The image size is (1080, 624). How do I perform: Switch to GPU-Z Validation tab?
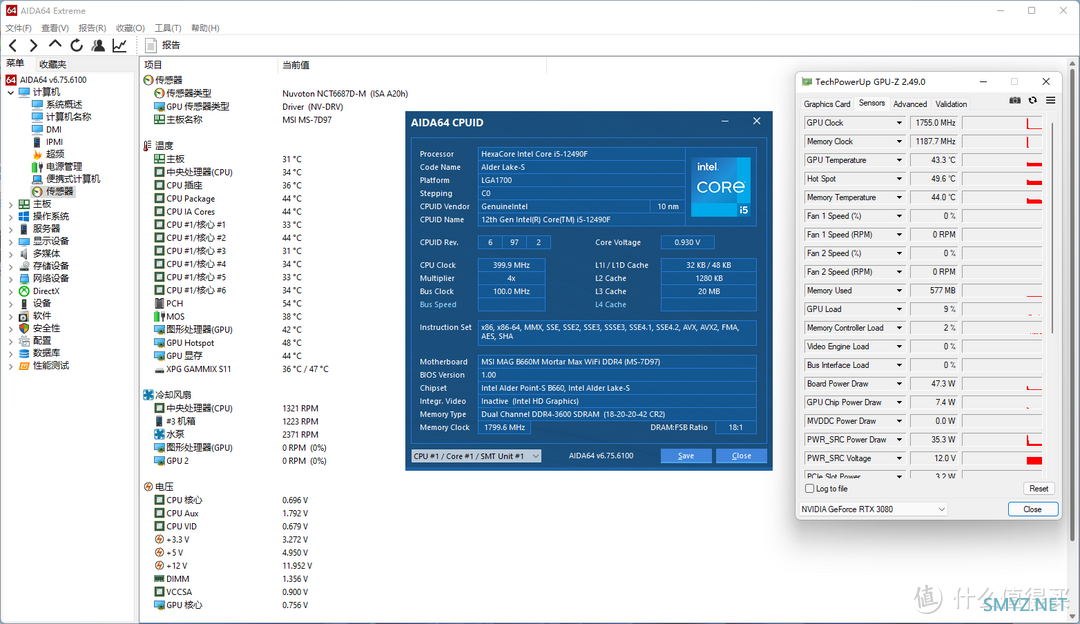(951, 104)
